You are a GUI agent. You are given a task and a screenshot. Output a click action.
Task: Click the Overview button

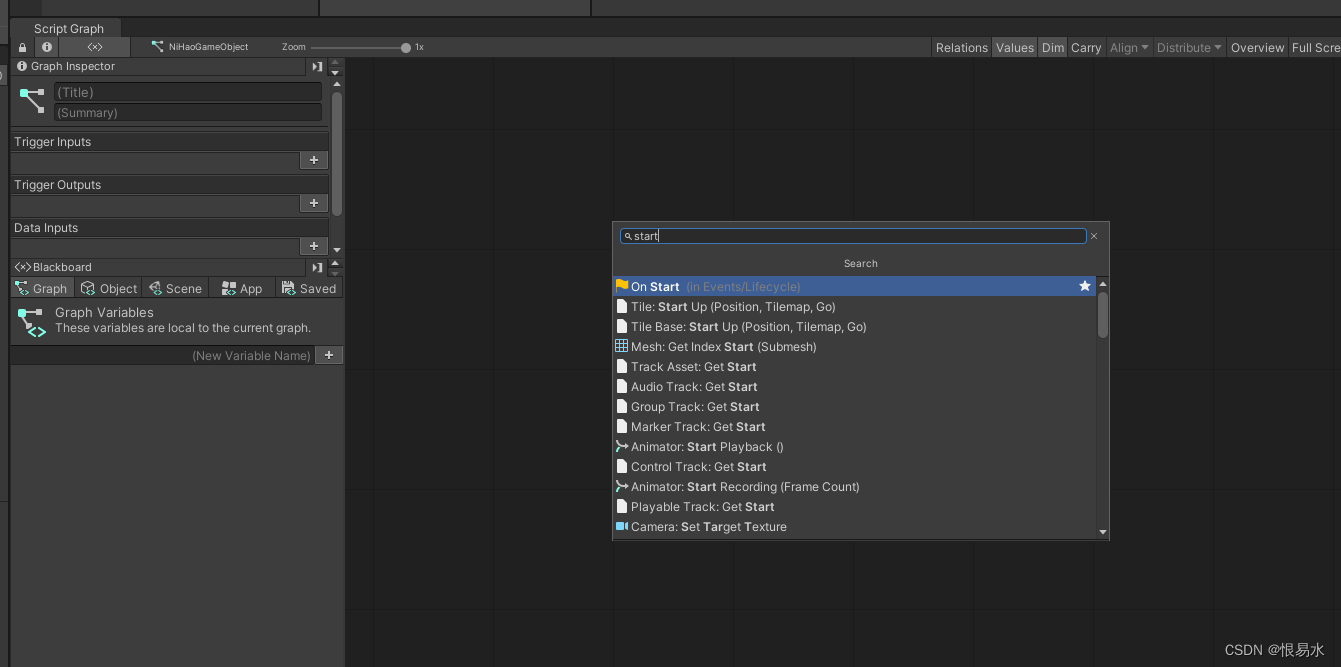pos(1257,47)
